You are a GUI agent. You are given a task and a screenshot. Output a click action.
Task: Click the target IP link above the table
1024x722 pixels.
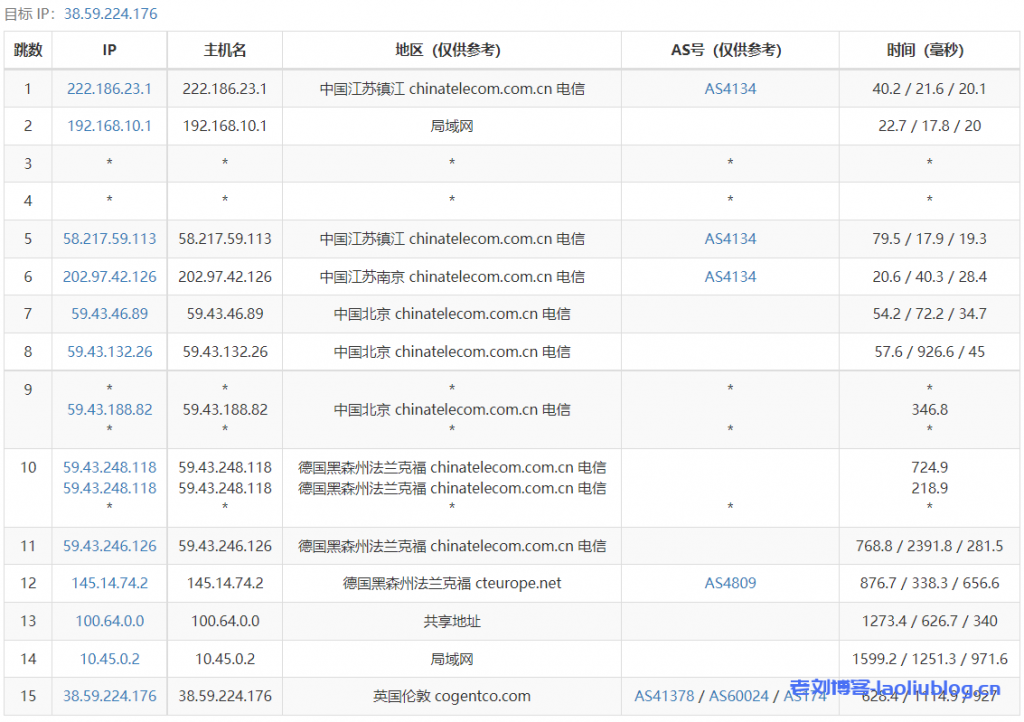pos(110,14)
